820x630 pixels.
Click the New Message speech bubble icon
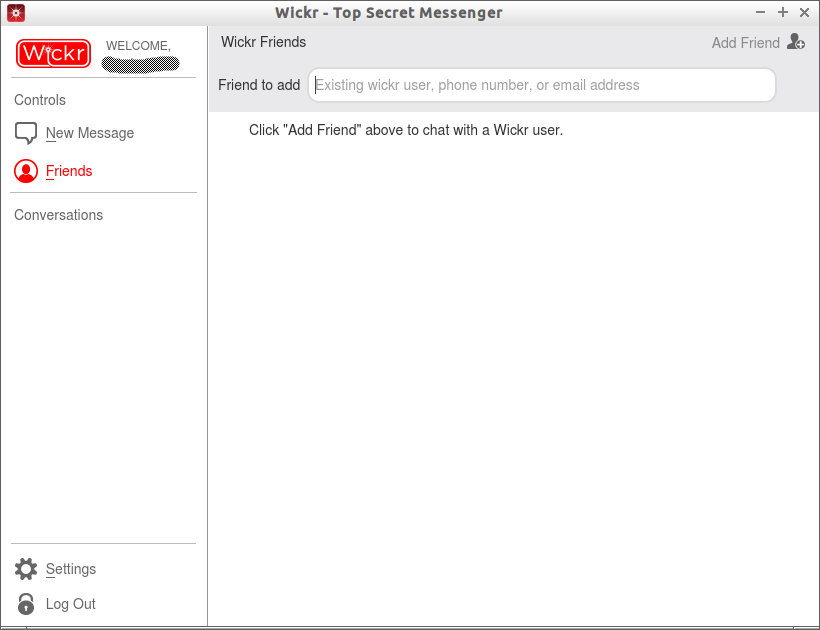pyautogui.click(x=26, y=133)
